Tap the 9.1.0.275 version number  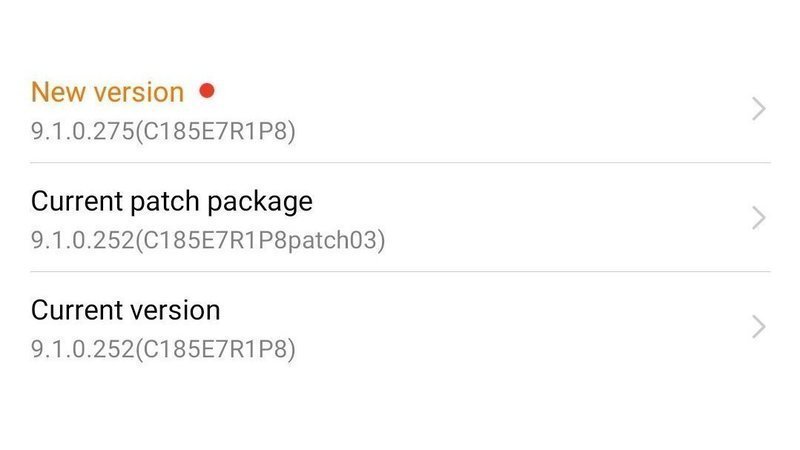click(80, 131)
